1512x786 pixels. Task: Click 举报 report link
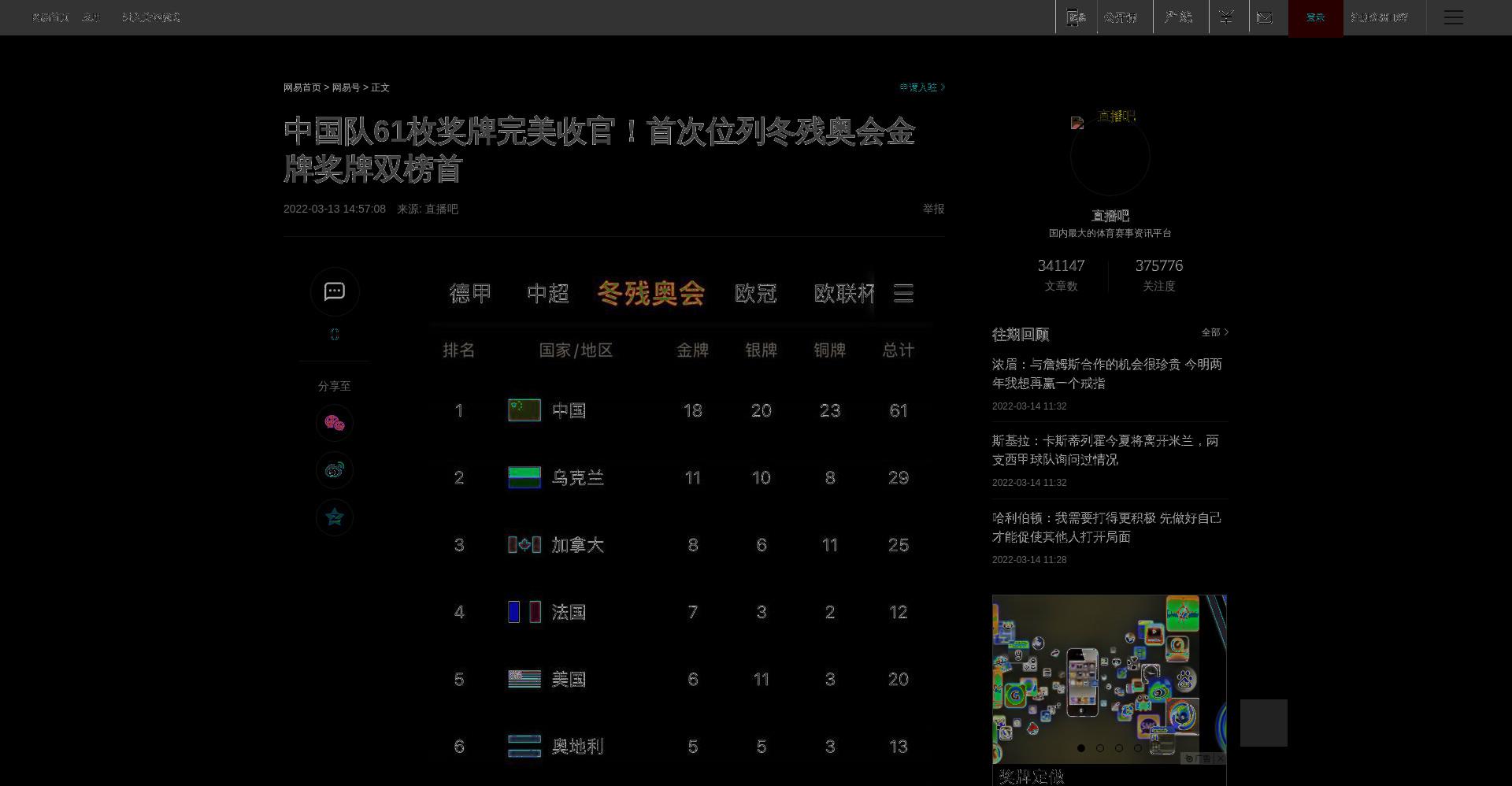pyautogui.click(x=933, y=209)
